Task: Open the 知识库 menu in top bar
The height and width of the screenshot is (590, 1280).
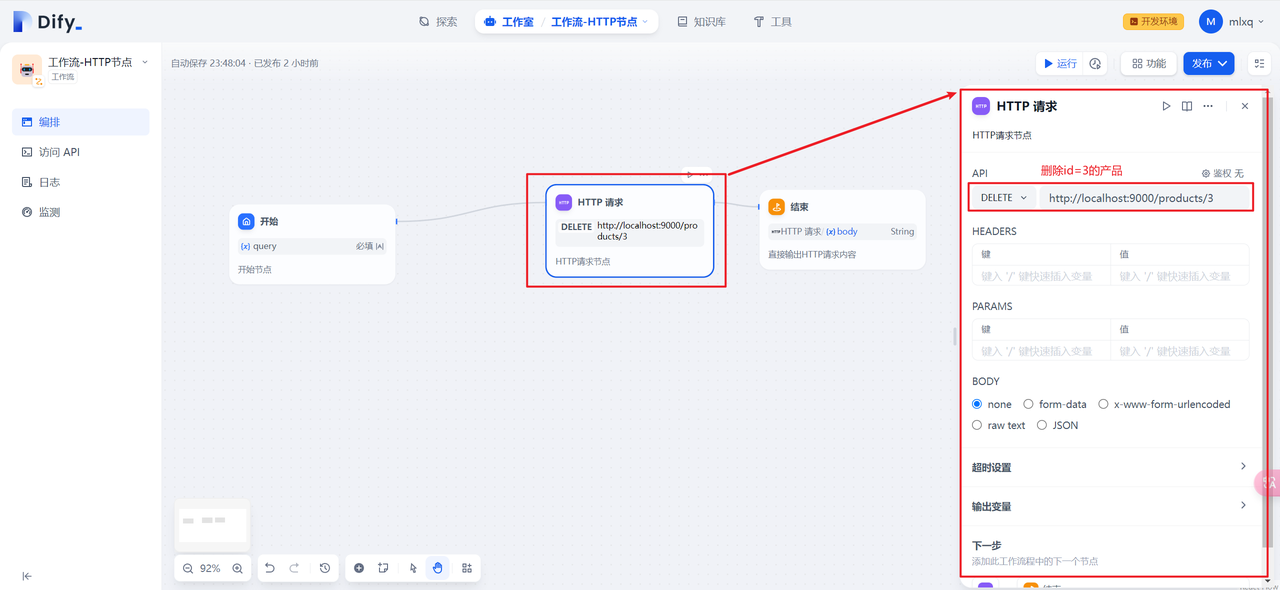Action: tap(701, 20)
